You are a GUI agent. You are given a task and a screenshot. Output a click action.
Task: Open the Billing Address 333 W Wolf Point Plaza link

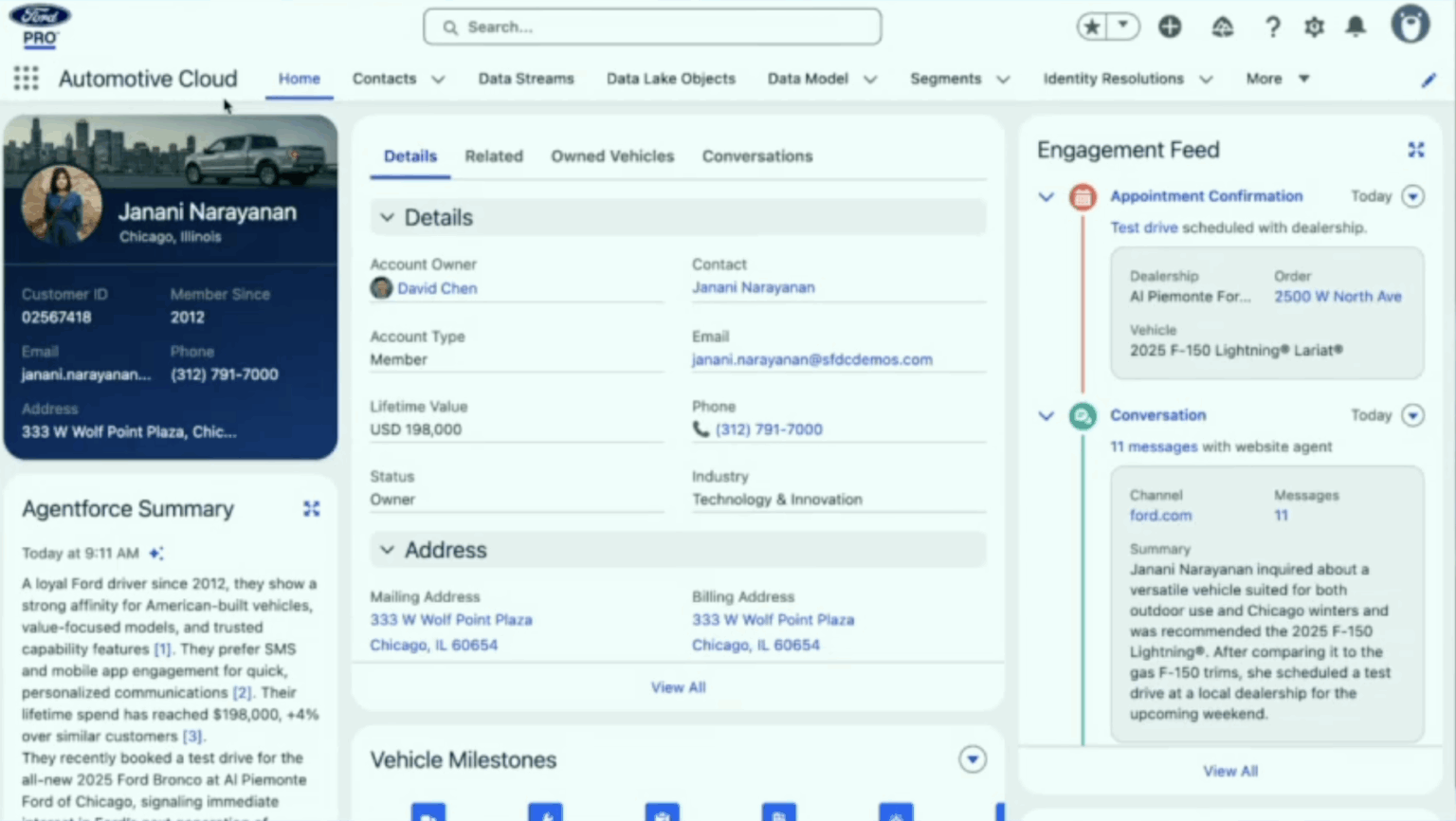tap(773, 620)
